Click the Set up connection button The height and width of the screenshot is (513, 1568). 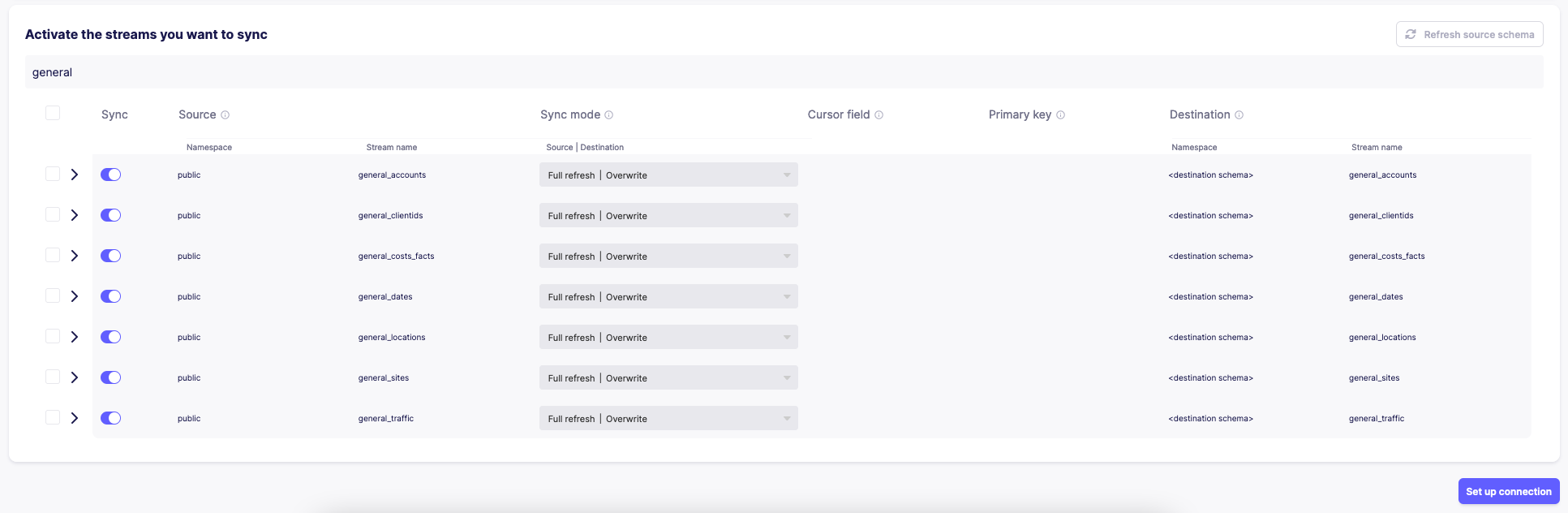(x=1509, y=491)
